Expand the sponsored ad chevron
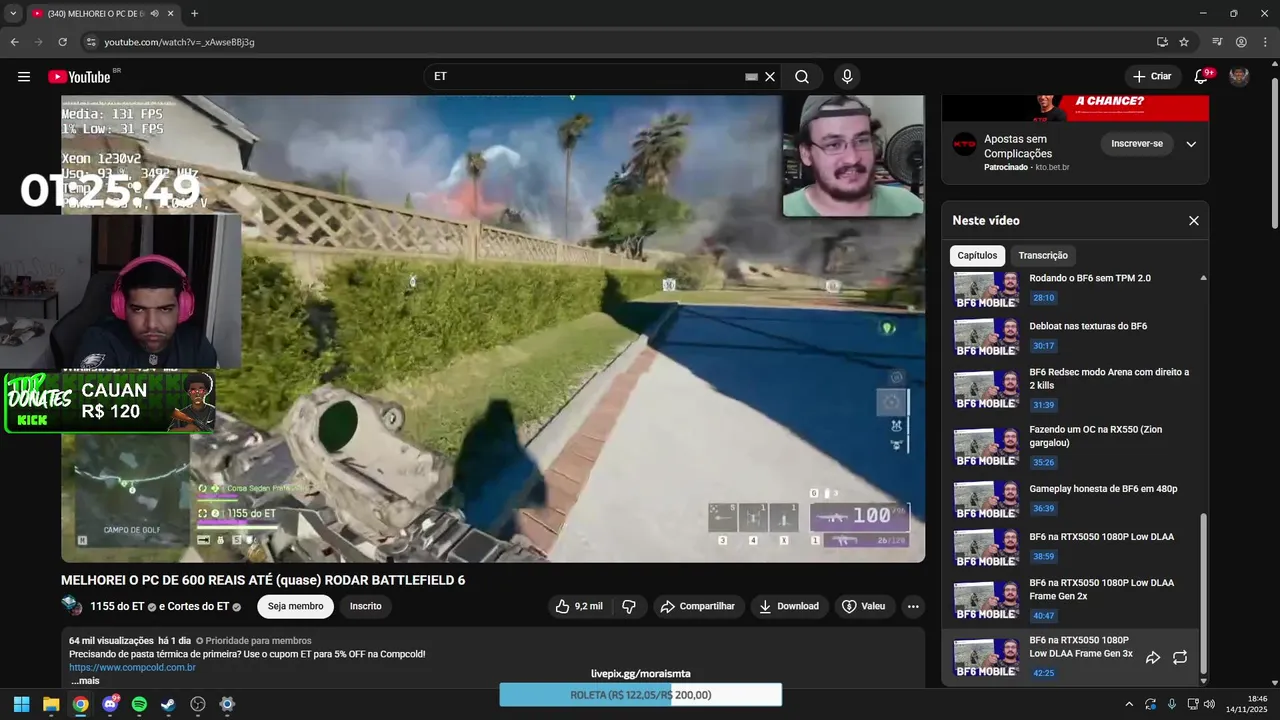The image size is (1280, 720). [x=1191, y=144]
